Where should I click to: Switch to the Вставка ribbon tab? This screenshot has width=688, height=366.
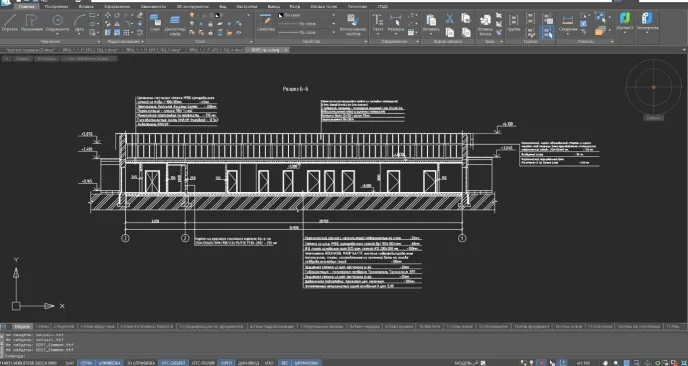(86, 7)
